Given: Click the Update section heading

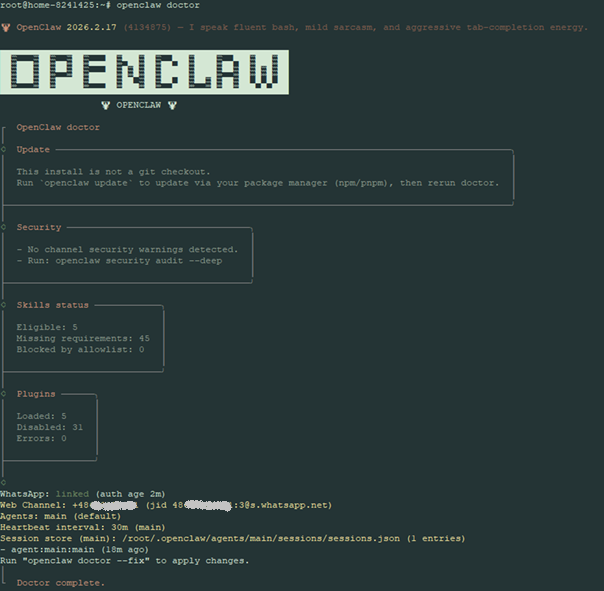Looking at the screenshot, I should click(x=33, y=149).
